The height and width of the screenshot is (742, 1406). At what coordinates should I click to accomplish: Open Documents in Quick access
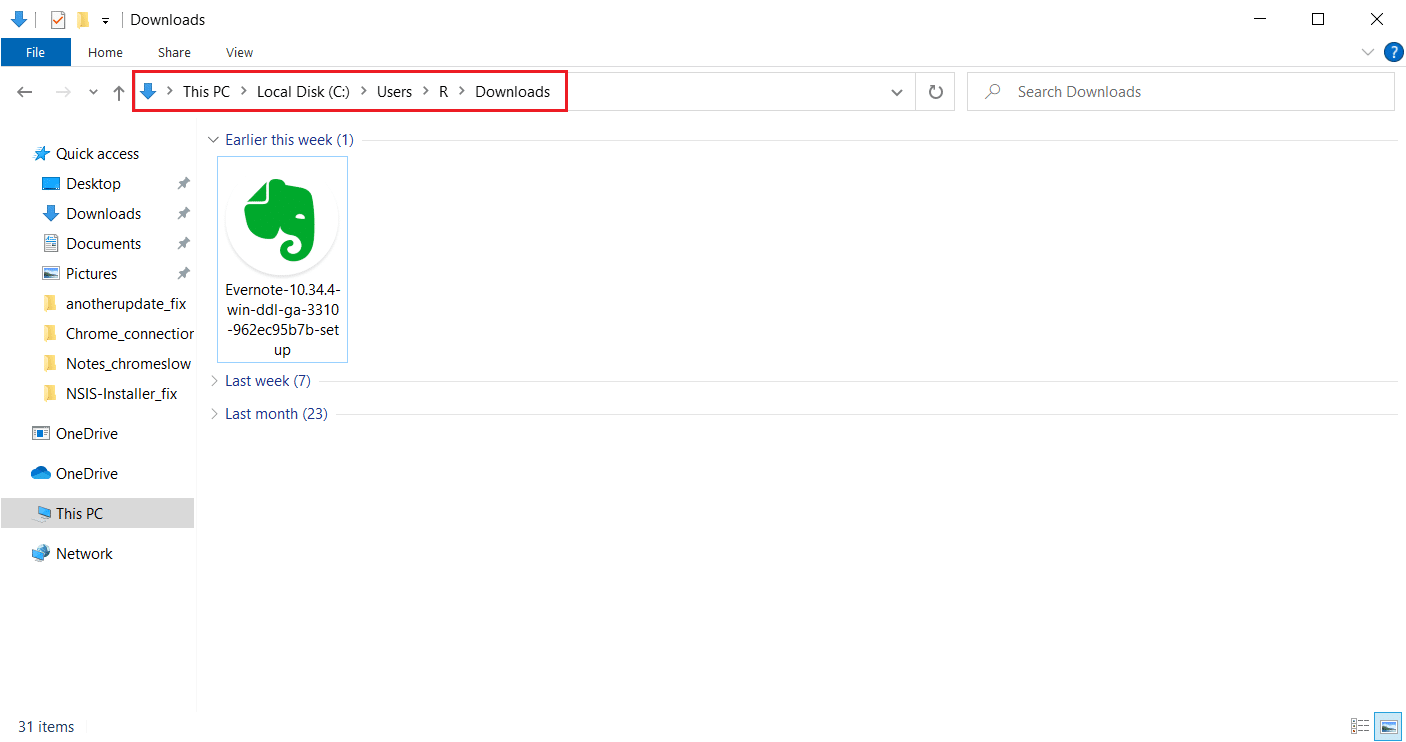(103, 244)
